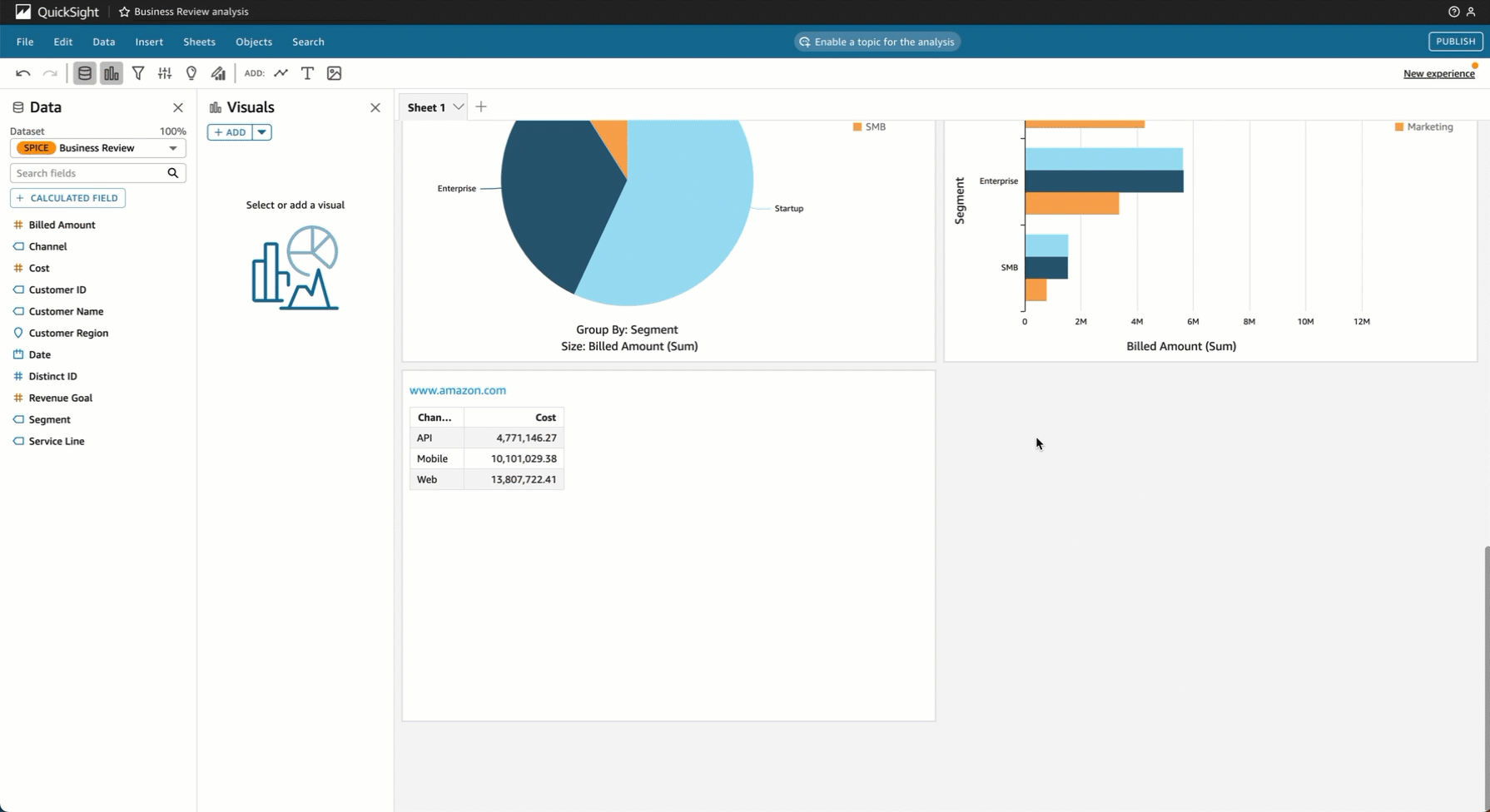Open the Filter funnel tool

click(138, 73)
